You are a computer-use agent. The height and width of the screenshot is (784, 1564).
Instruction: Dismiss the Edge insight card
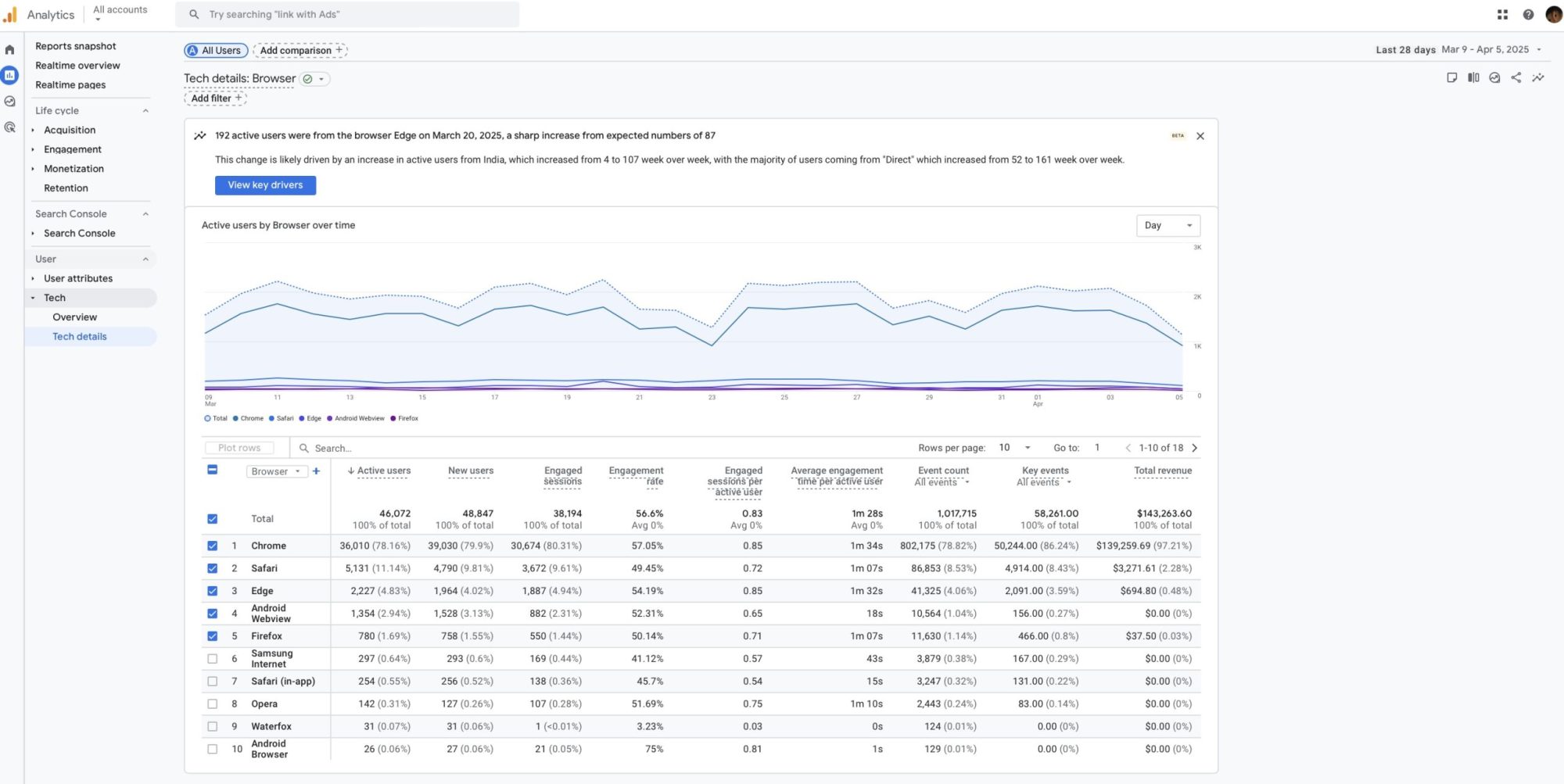(x=1200, y=136)
